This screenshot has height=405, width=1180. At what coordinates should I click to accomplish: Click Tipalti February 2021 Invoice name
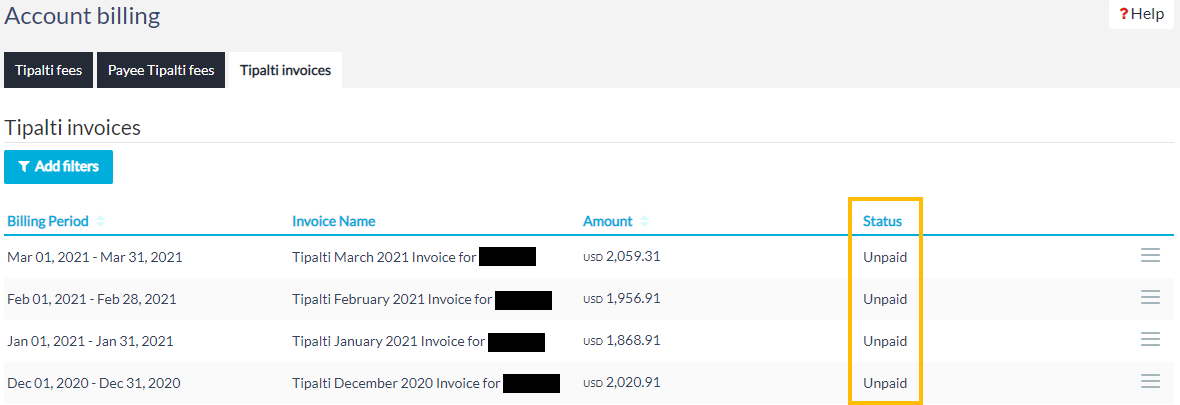(x=392, y=299)
